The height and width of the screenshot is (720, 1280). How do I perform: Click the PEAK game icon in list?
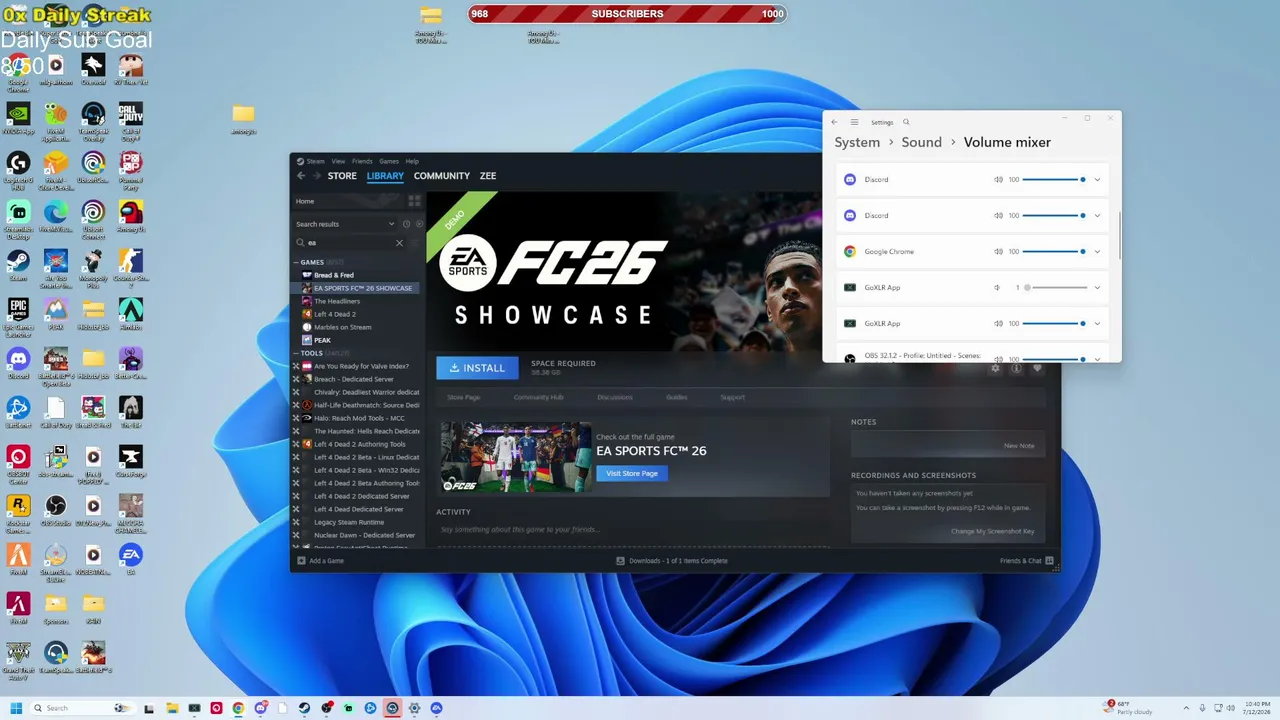click(x=307, y=340)
